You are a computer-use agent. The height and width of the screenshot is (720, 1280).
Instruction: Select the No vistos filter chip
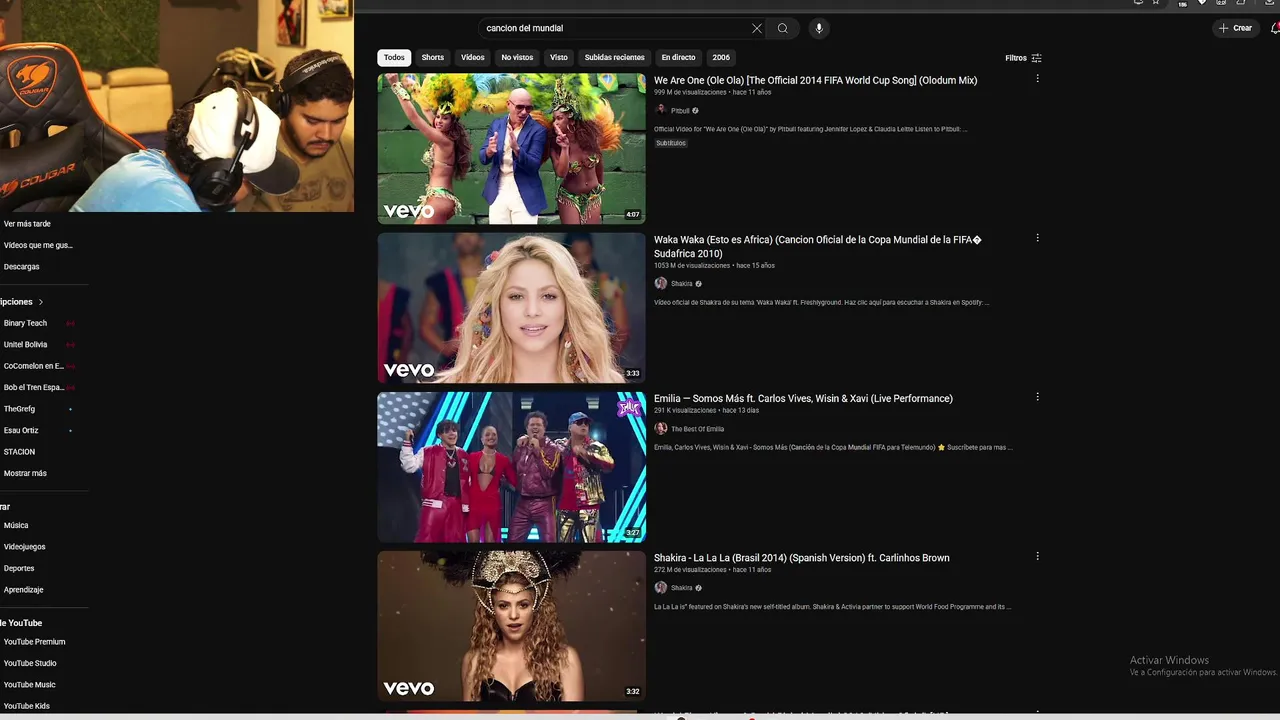[517, 57]
